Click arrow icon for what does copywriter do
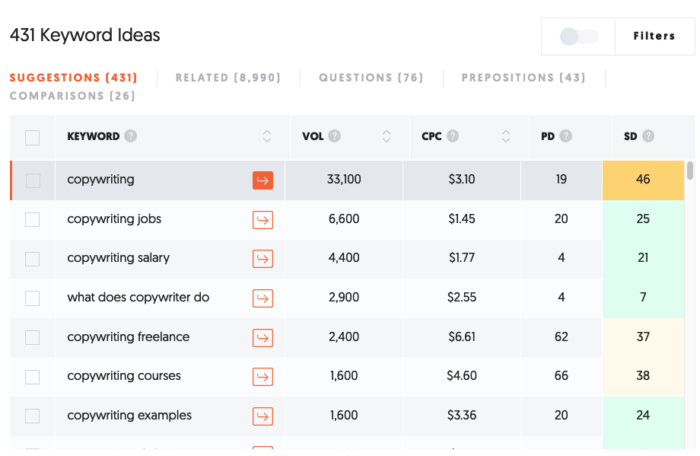The width and height of the screenshot is (700, 456). pyautogui.click(x=263, y=298)
